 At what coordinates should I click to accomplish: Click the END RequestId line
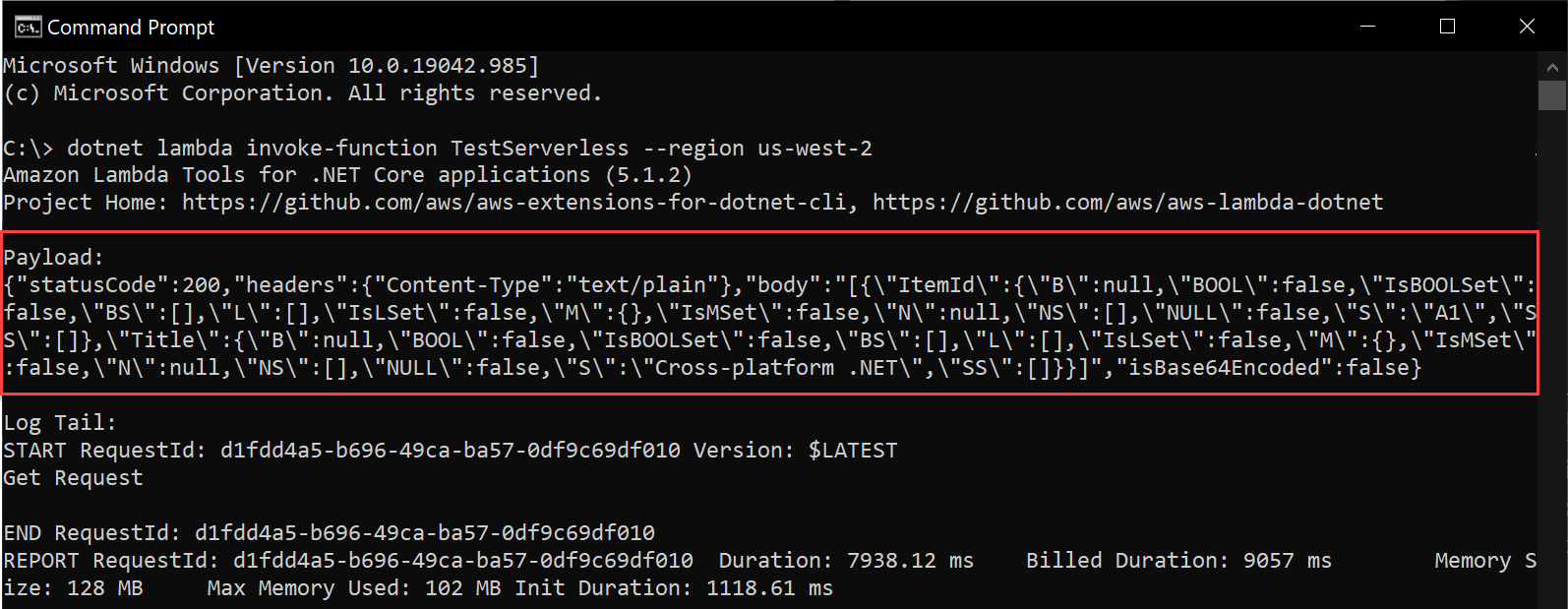[329, 533]
